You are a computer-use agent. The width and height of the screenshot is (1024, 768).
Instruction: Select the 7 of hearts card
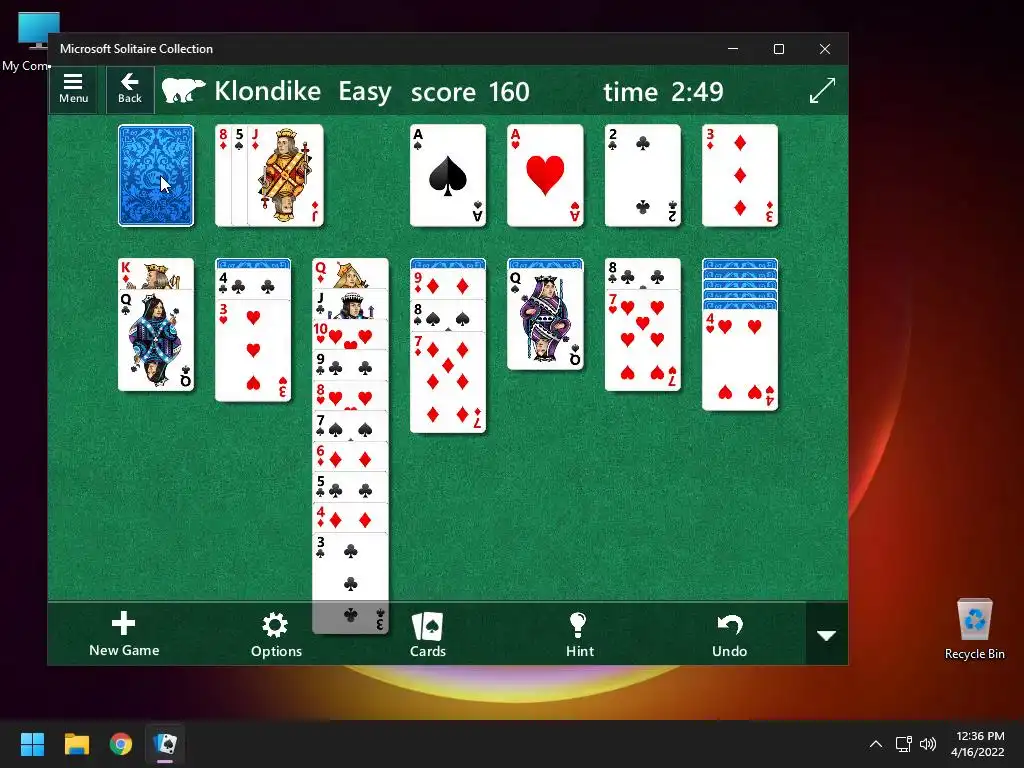(643, 340)
